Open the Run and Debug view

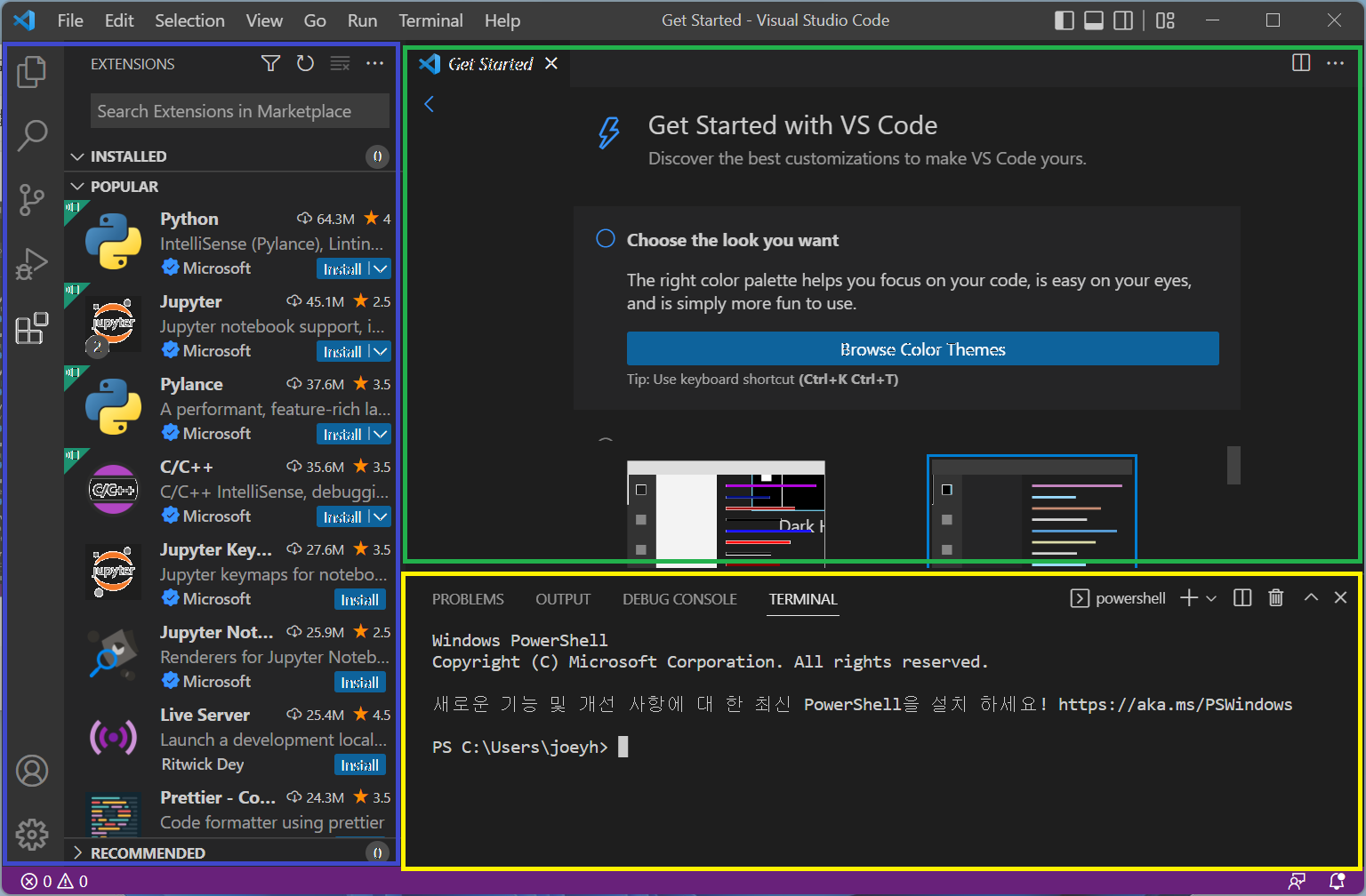32,264
